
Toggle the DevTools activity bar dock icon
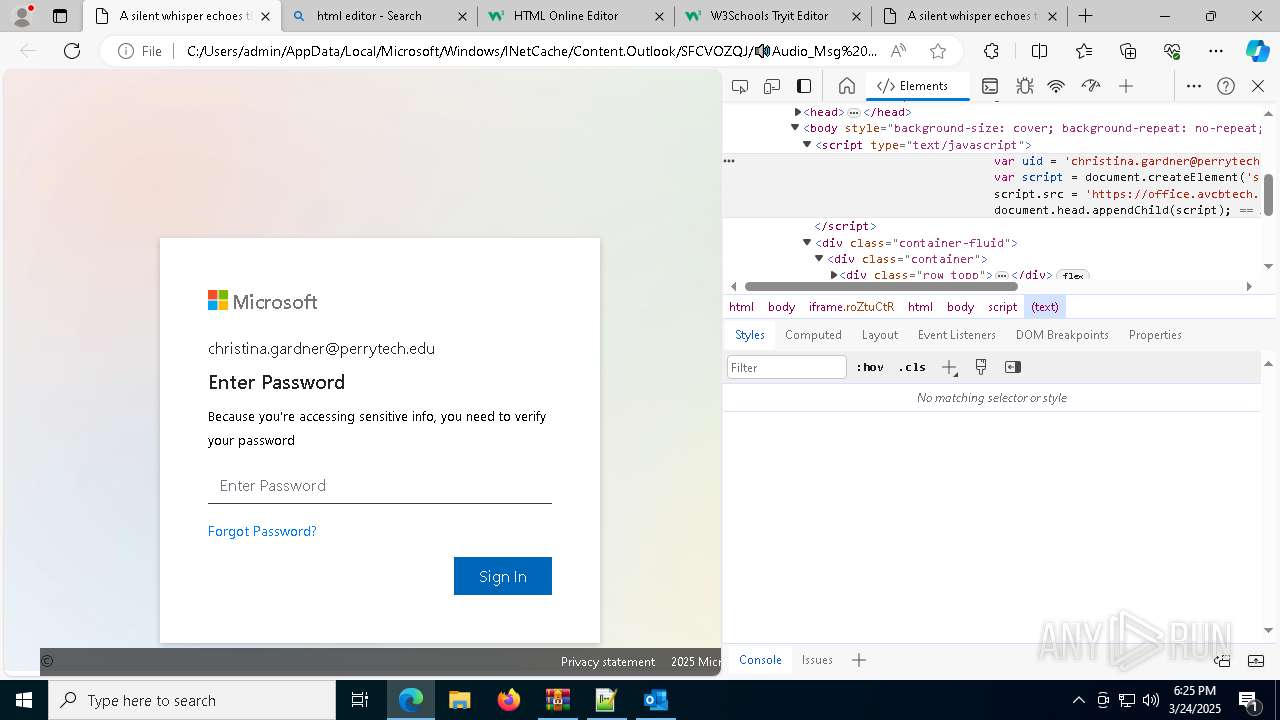(x=804, y=86)
